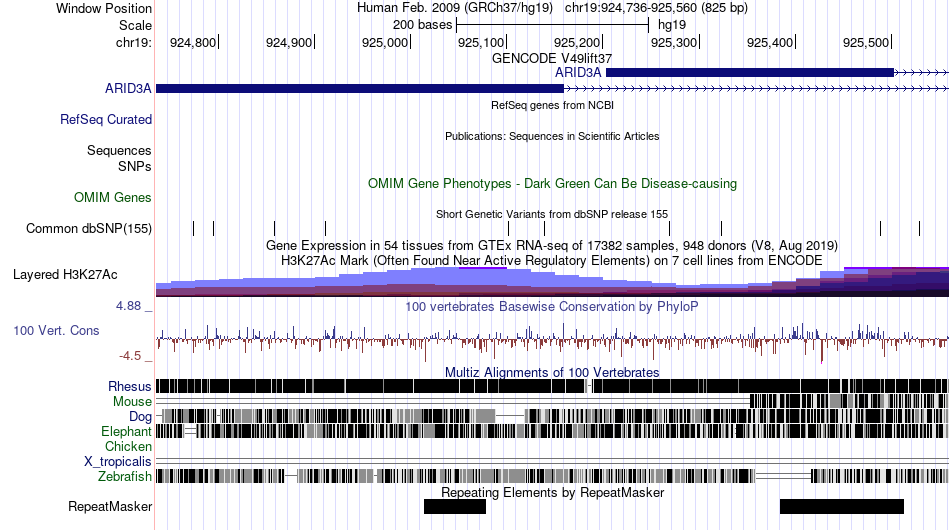950x530 pixels.
Task: Click the Scale track label
Action: pos(135,25)
